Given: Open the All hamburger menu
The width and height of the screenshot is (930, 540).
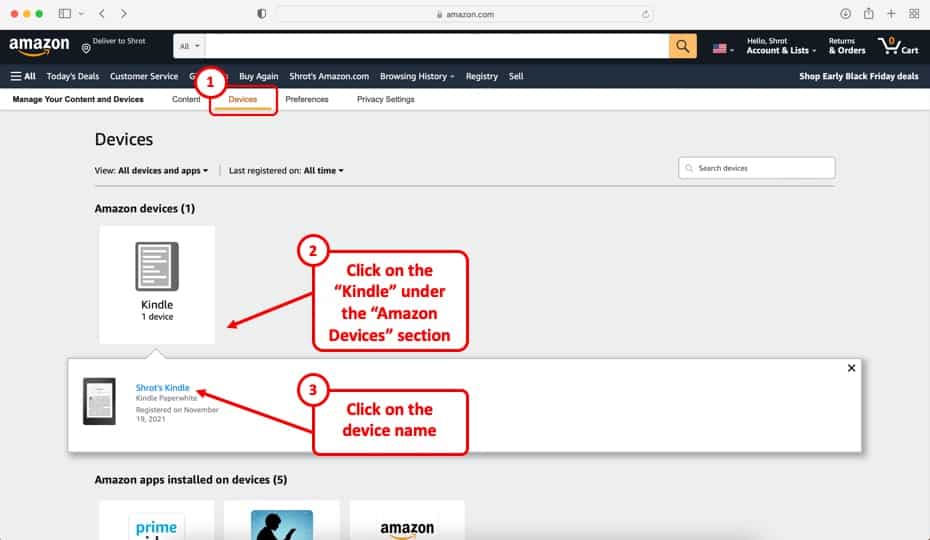Looking at the screenshot, I should point(23,76).
